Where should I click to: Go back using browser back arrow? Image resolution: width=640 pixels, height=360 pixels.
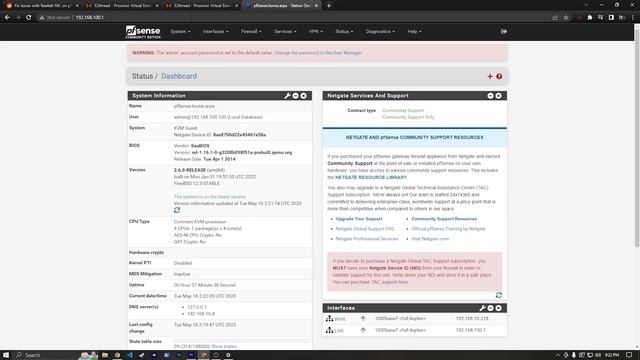tap(7, 18)
